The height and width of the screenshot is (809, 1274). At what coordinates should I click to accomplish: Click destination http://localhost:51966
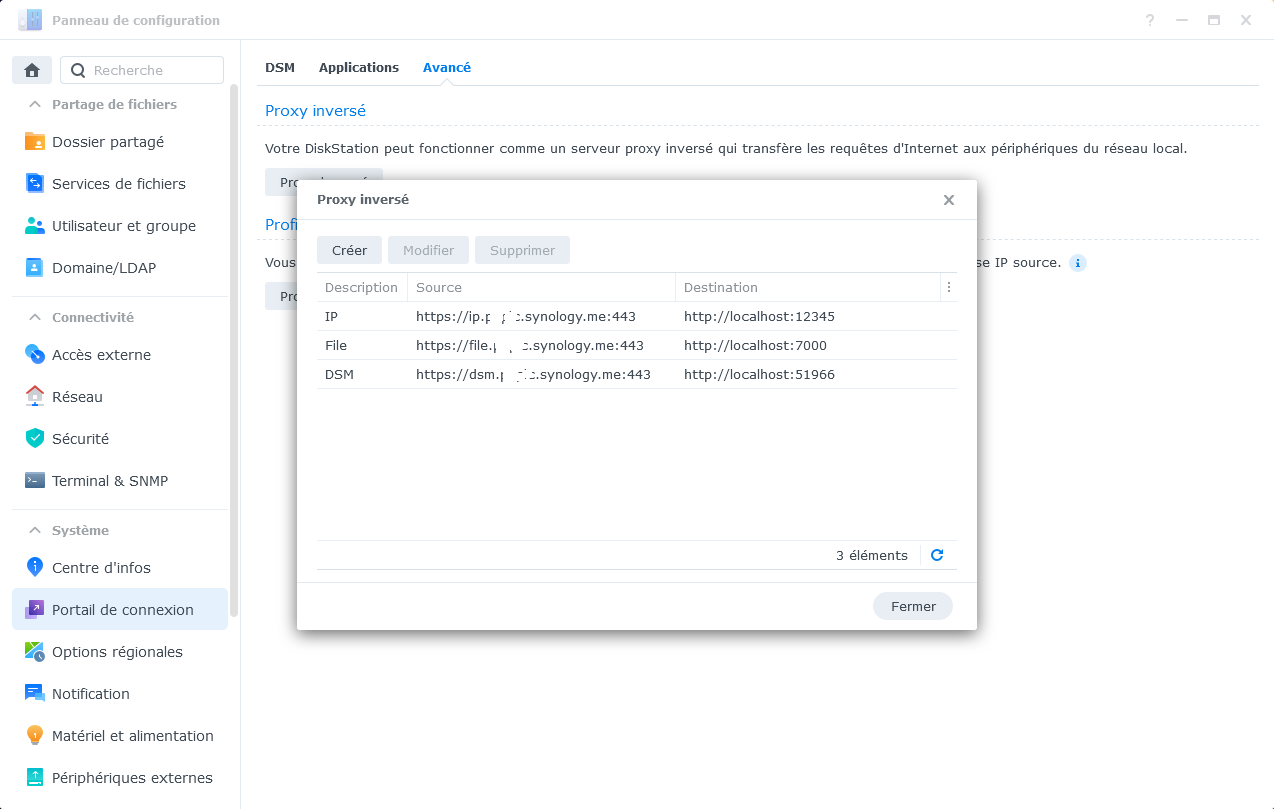click(x=759, y=375)
